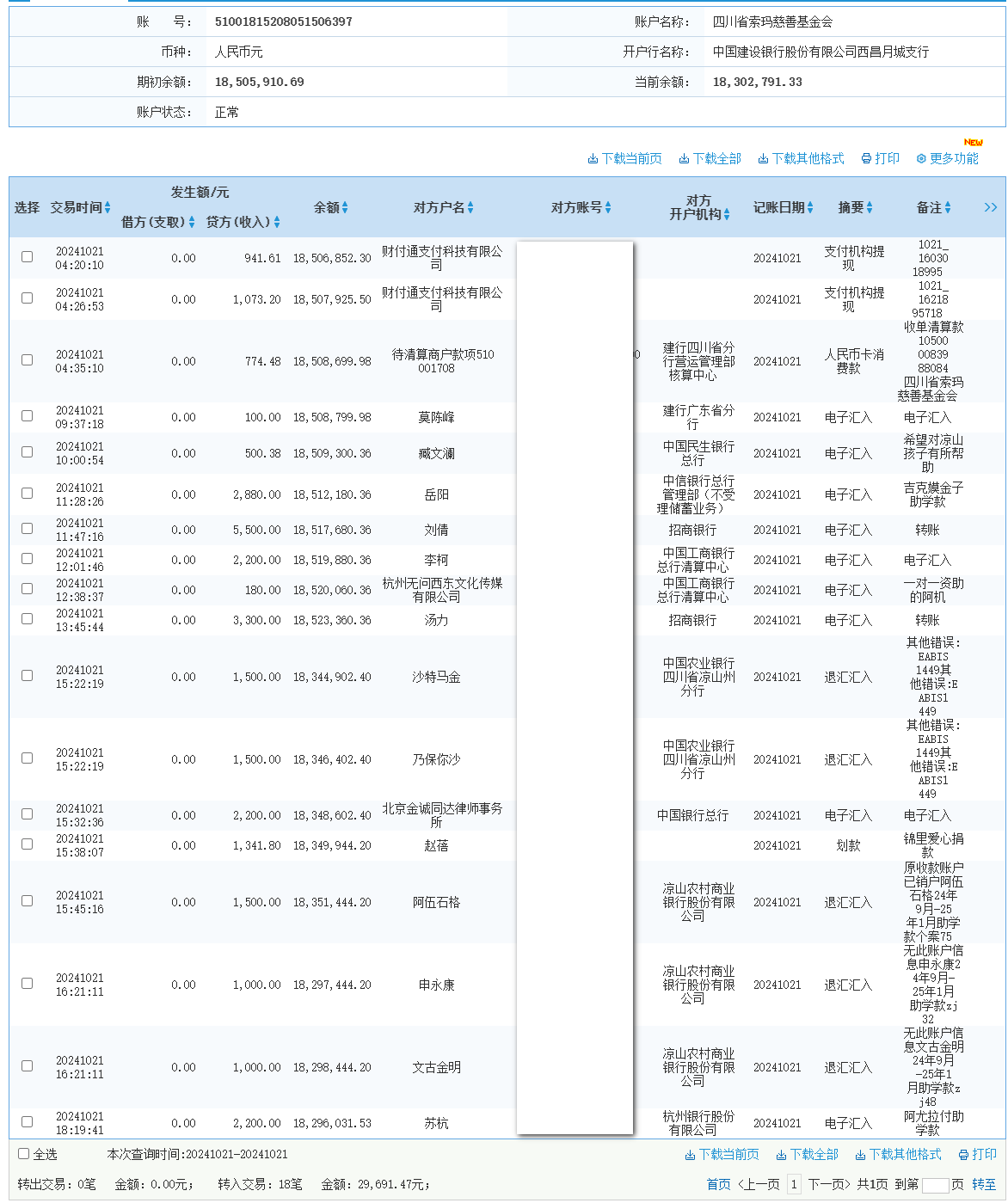This screenshot has width=1008, height=1203.
Task: Select the 下载全部 download icon
Action: click(x=684, y=158)
